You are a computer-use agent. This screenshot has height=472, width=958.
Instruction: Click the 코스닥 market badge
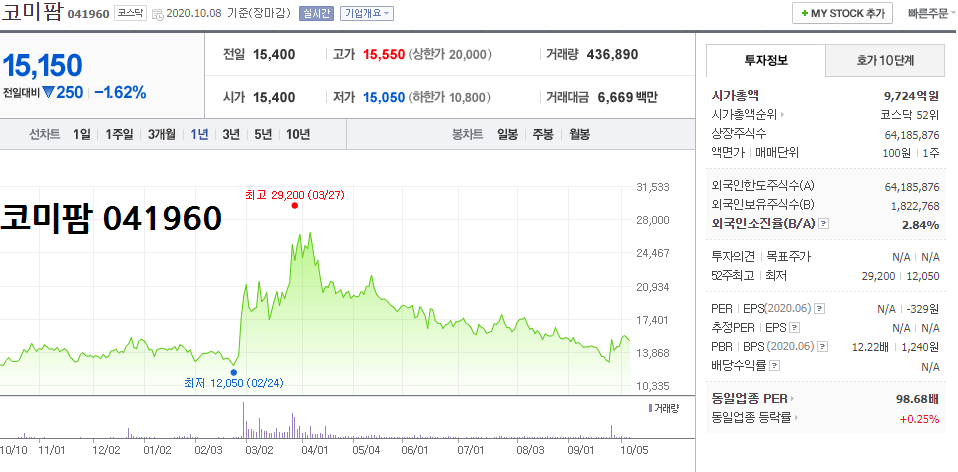pyautogui.click(x=130, y=13)
